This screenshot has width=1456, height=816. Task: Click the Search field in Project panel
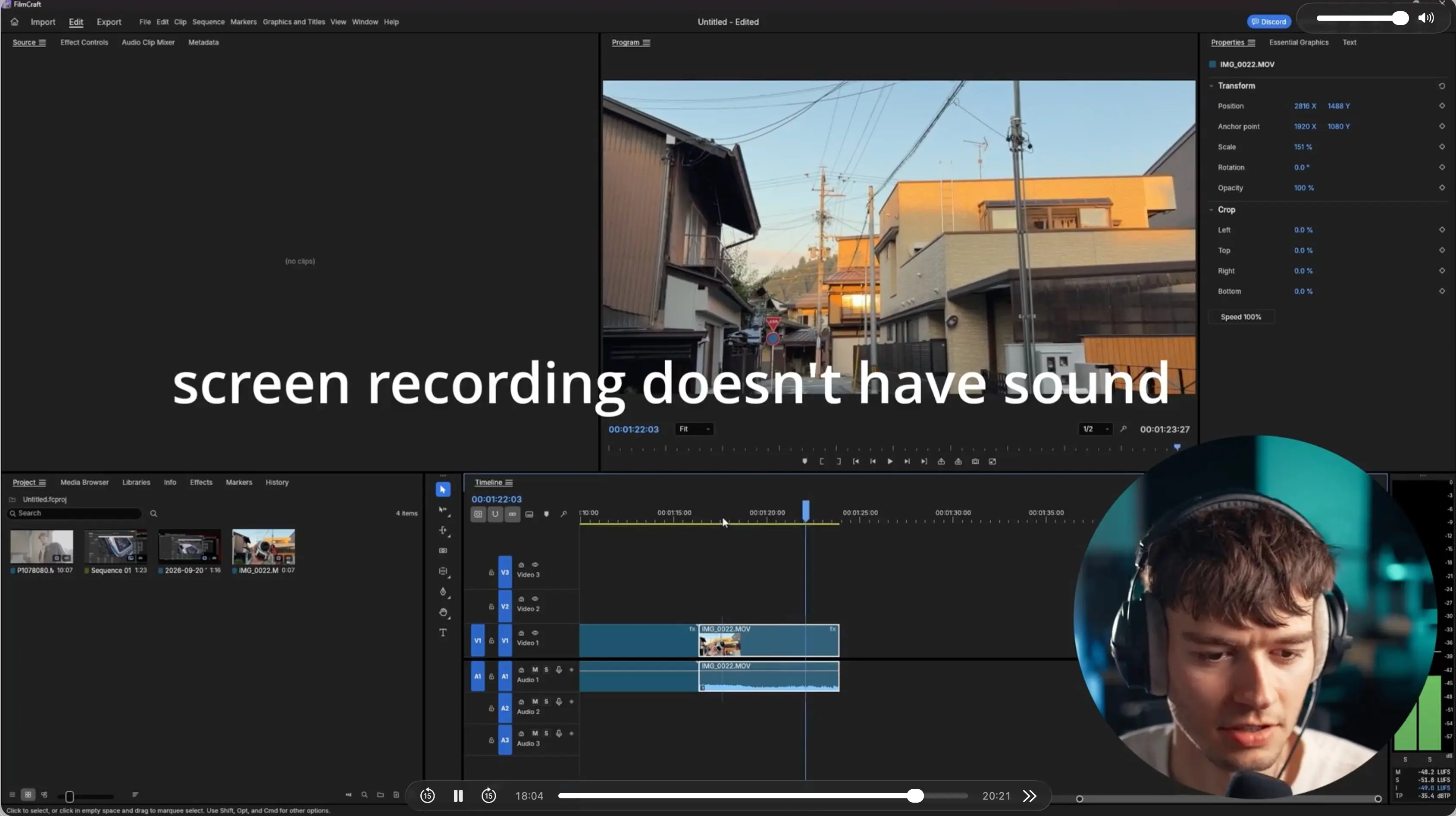[75, 513]
